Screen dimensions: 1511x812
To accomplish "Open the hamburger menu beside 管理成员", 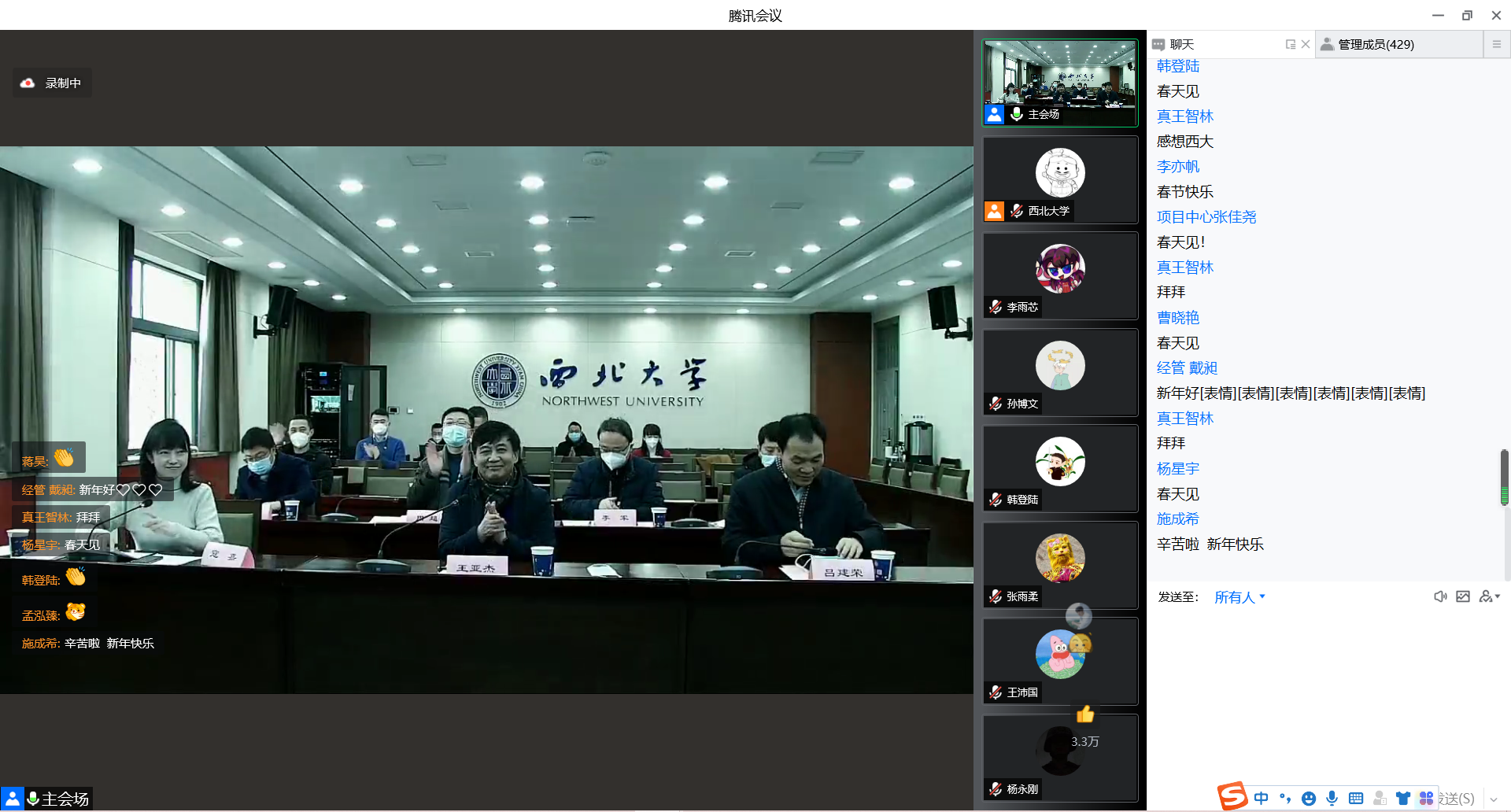I will coord(1497,45).
